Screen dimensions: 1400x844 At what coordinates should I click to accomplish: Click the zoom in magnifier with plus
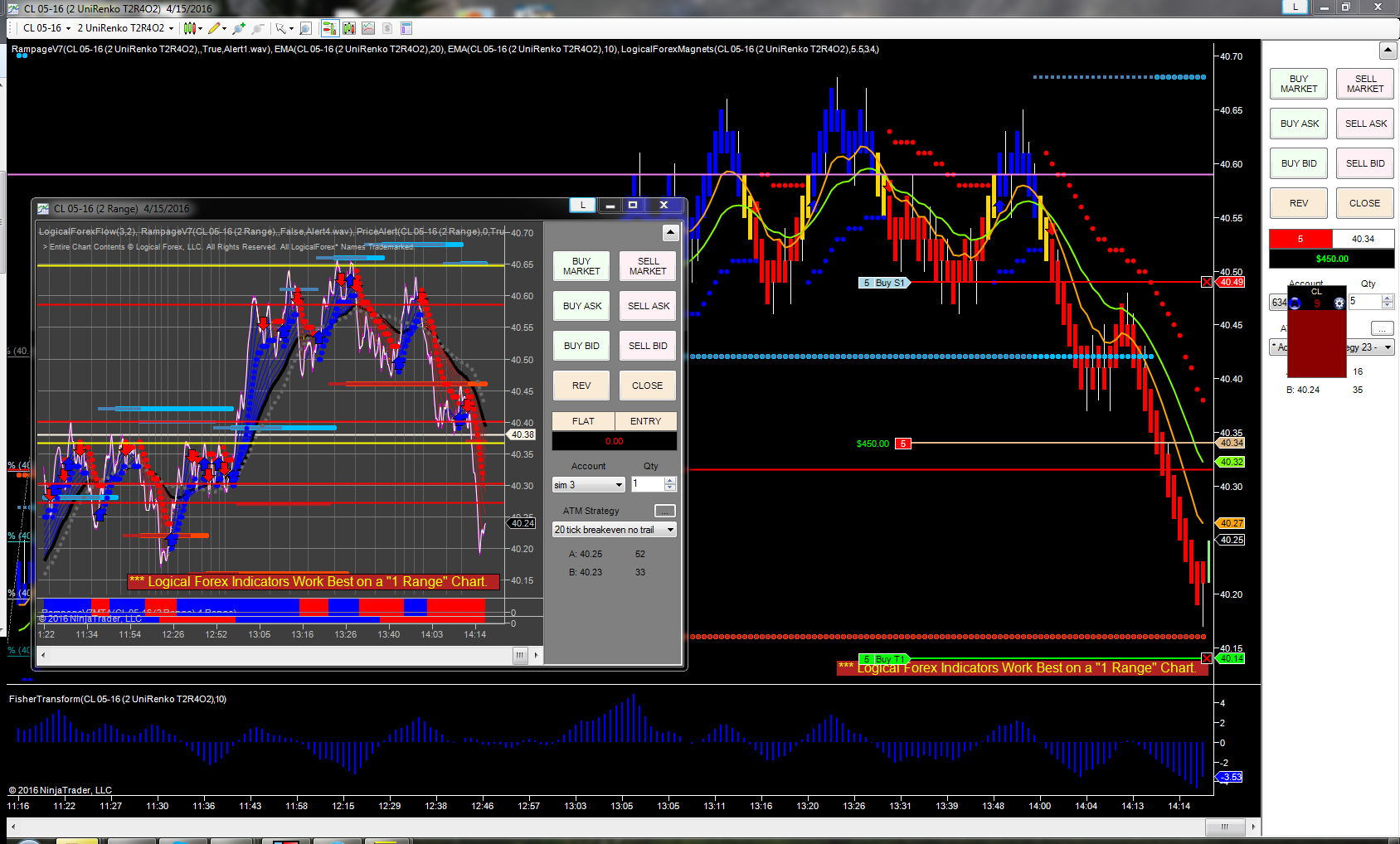[x=239, y=28]
